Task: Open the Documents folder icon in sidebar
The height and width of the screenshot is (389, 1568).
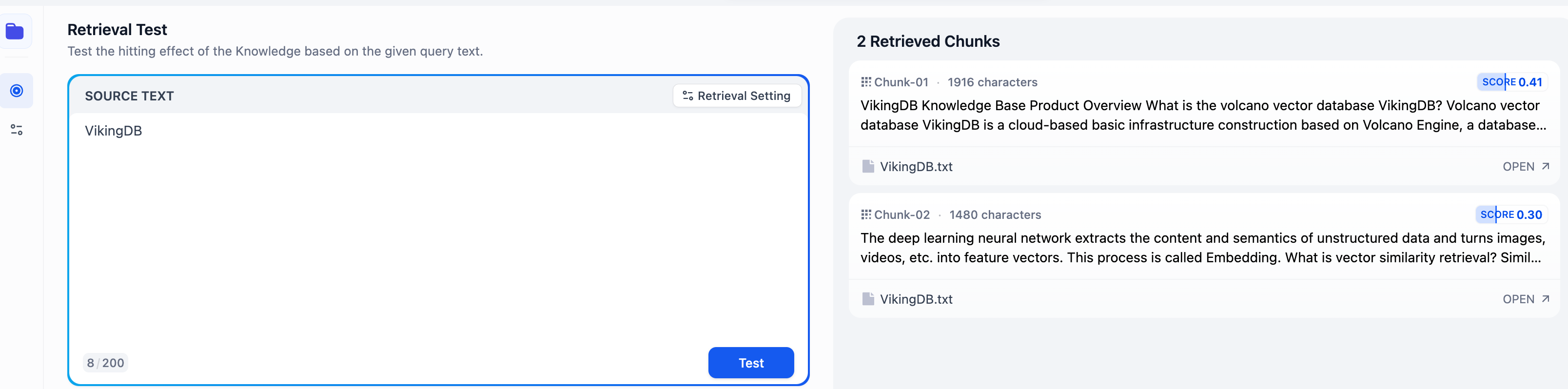Action: coord(15,31)
